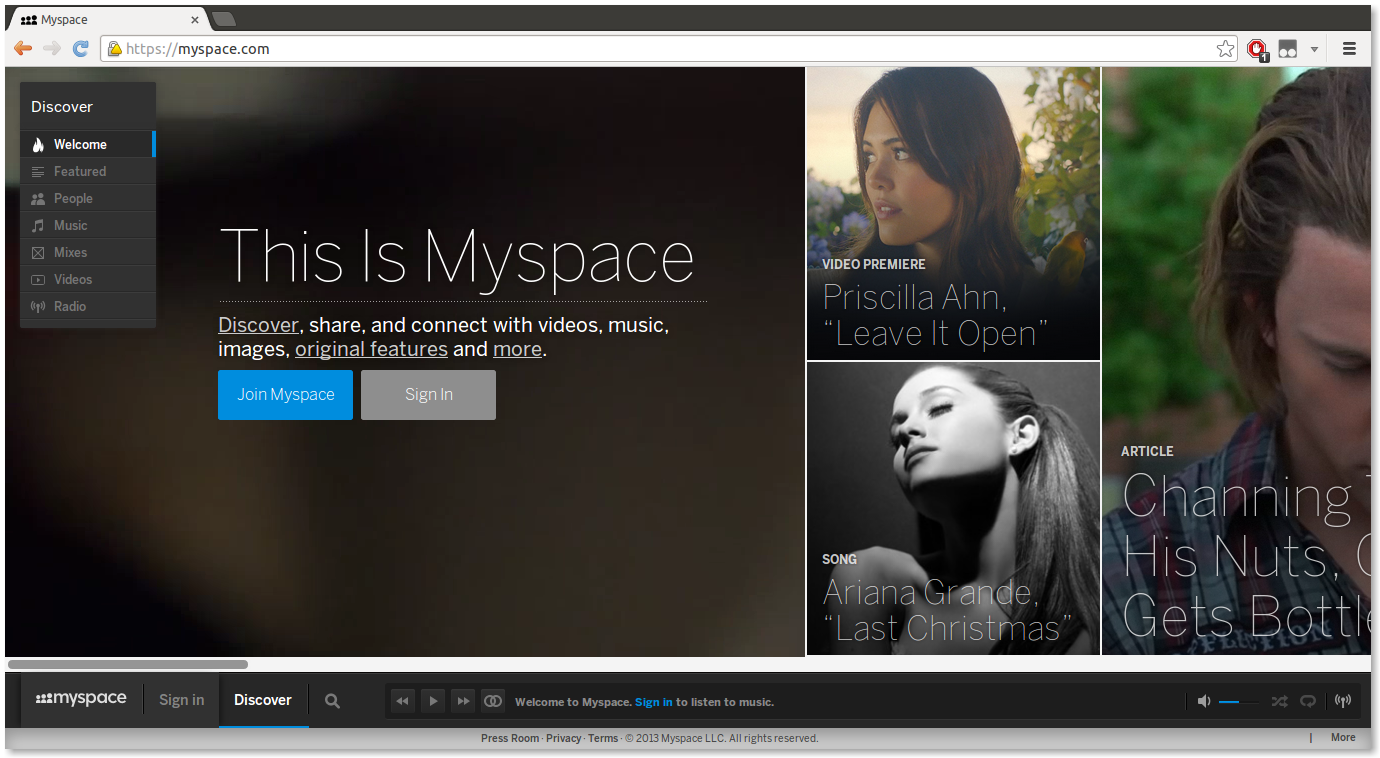Select the Discover tab in the player bar
Screen dimensions: 1380x758
click(262, 700)
